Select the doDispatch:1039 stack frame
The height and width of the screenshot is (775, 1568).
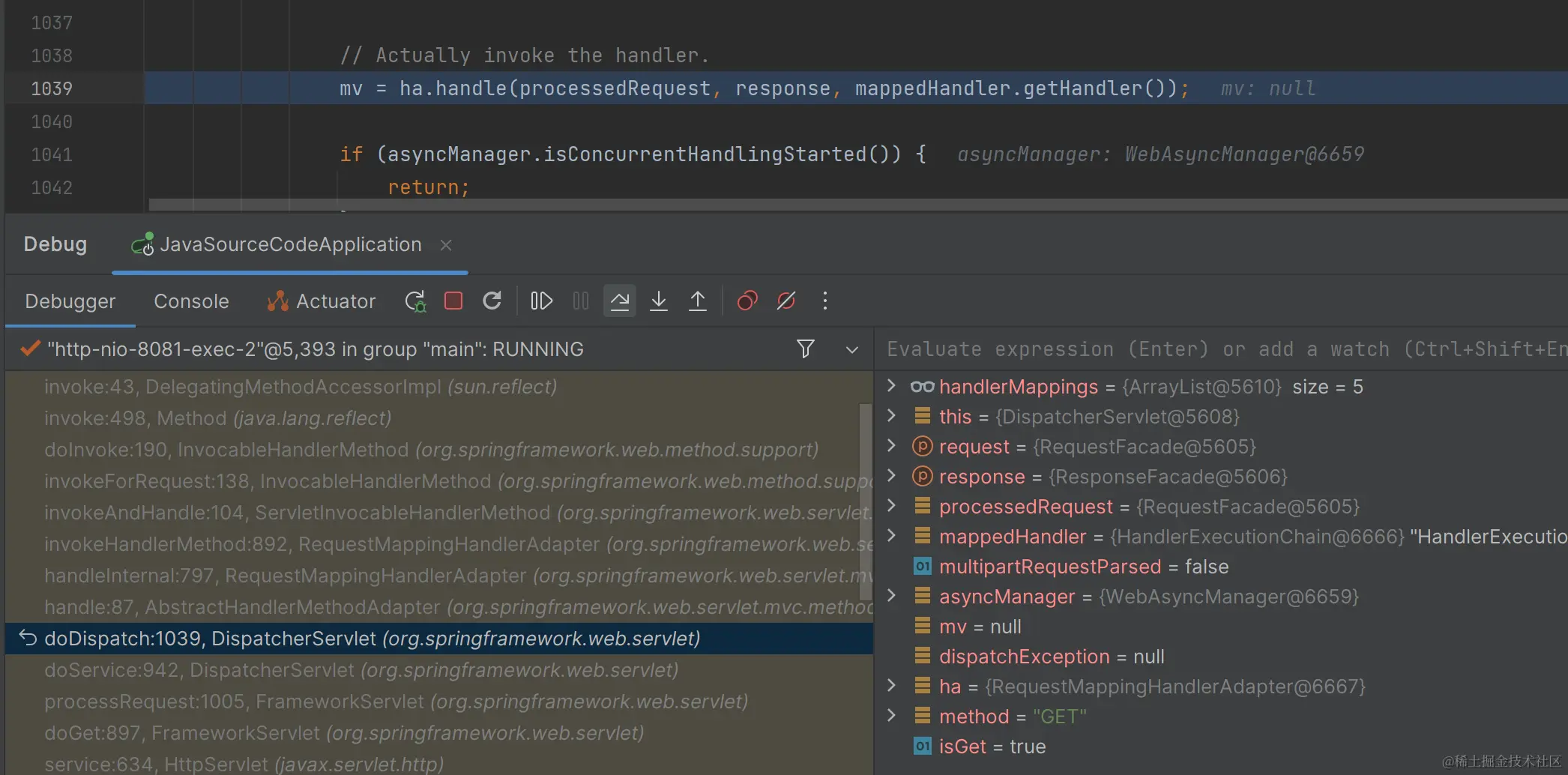[439, 639]
